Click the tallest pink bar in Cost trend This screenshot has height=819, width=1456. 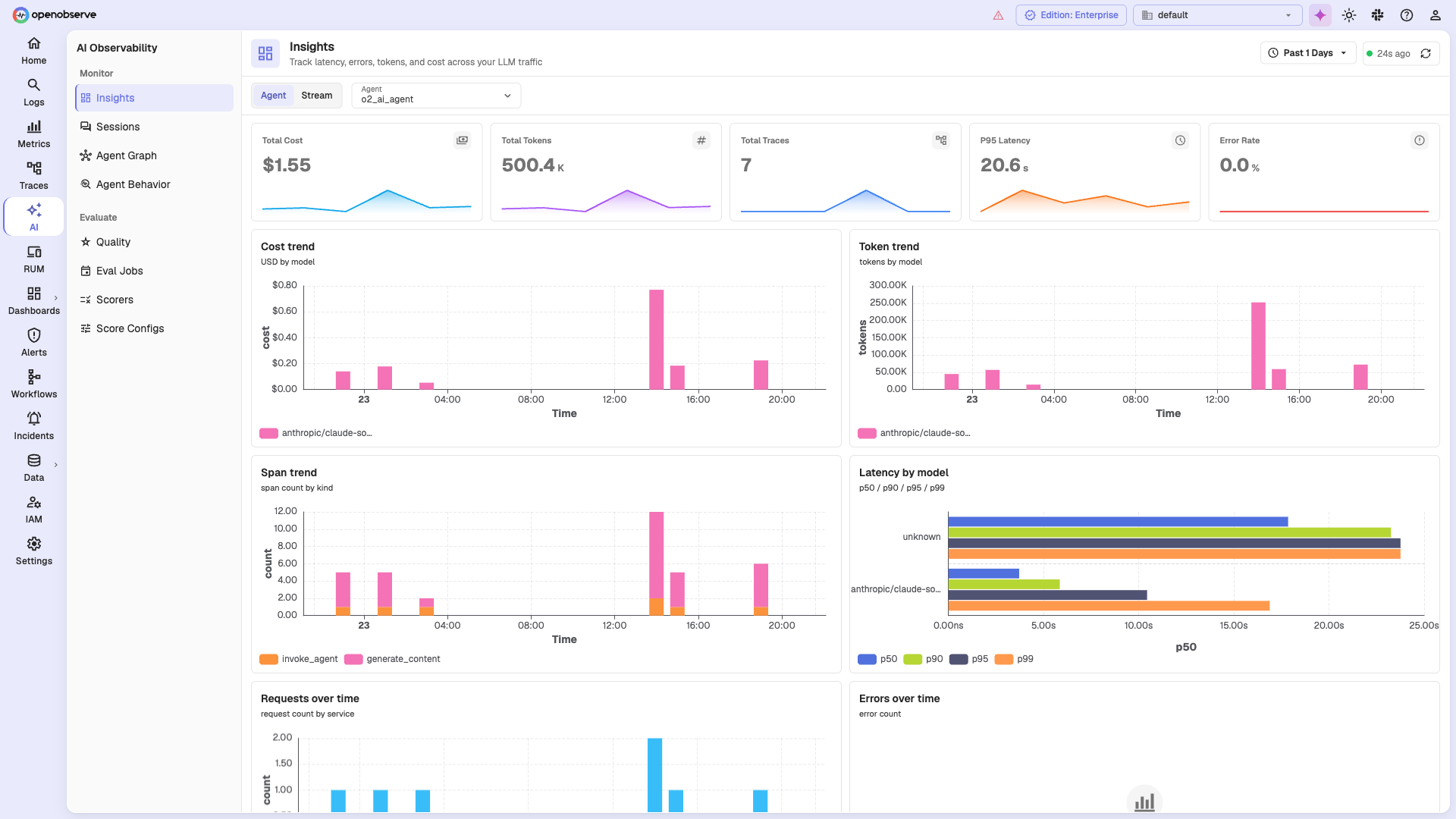click(657, 339)
